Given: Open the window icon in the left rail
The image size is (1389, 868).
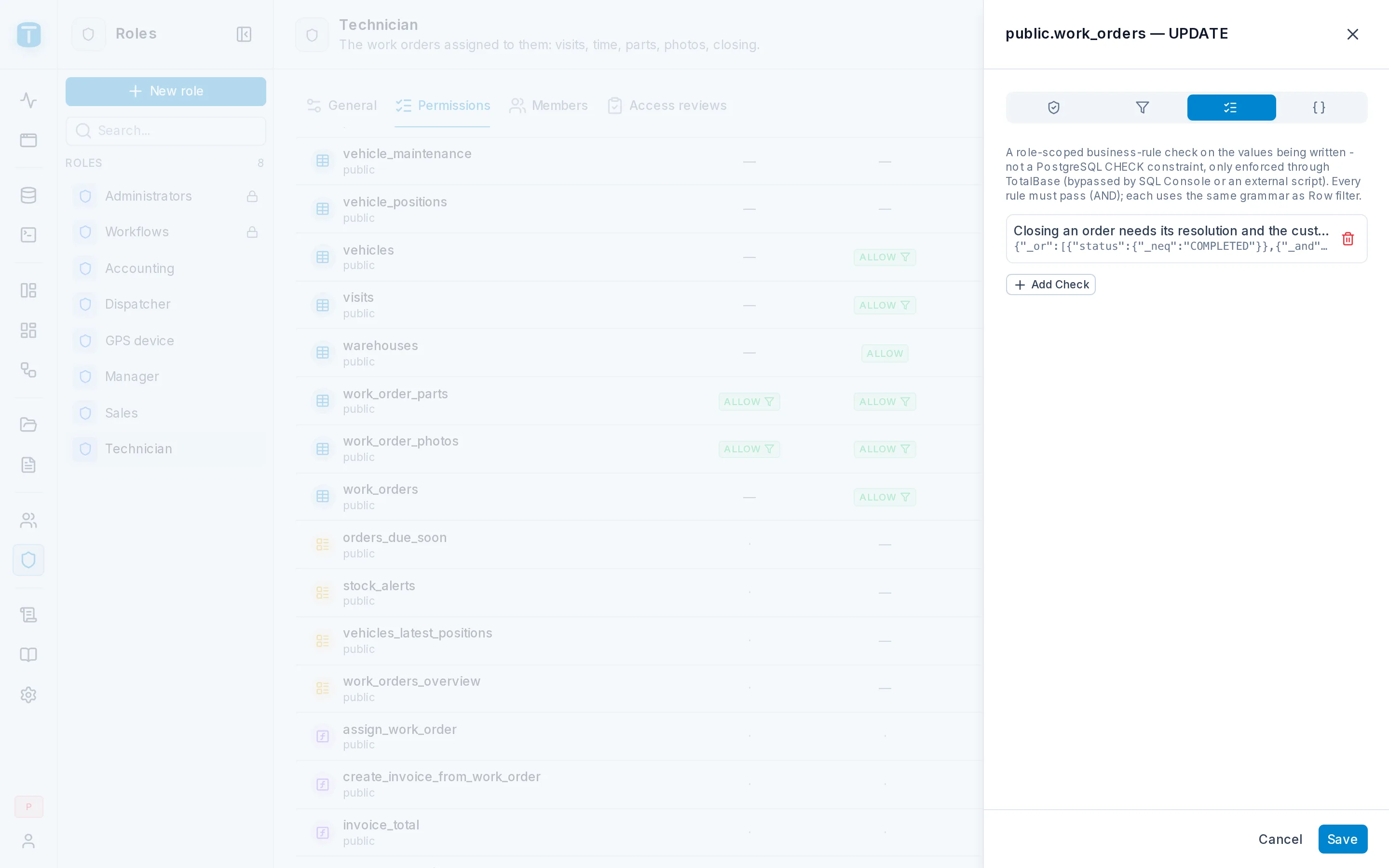Looking at the screenshot, I should (28, 140).
